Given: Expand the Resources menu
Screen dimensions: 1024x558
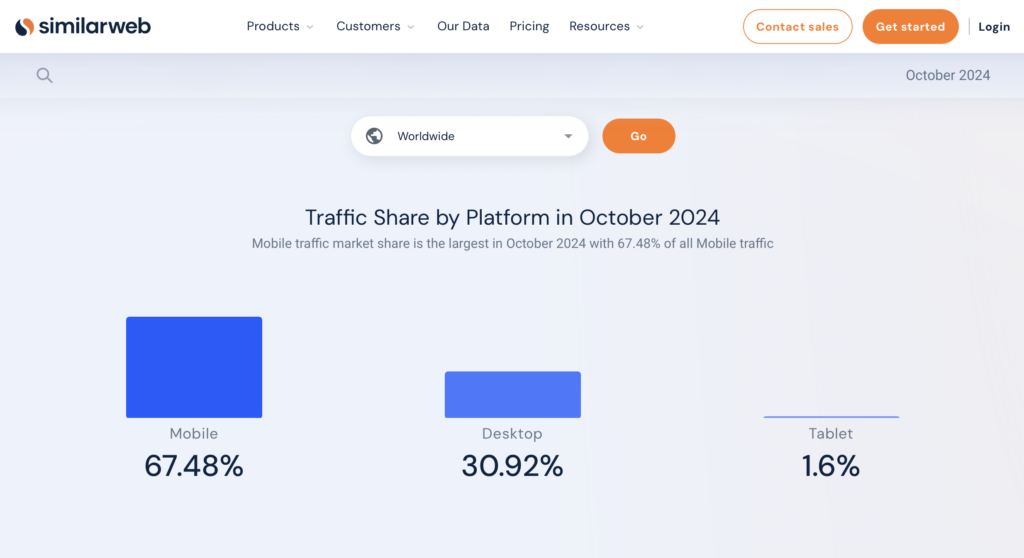Looking at the screenshot, I should pyautogui.click(x=606, y=27).
